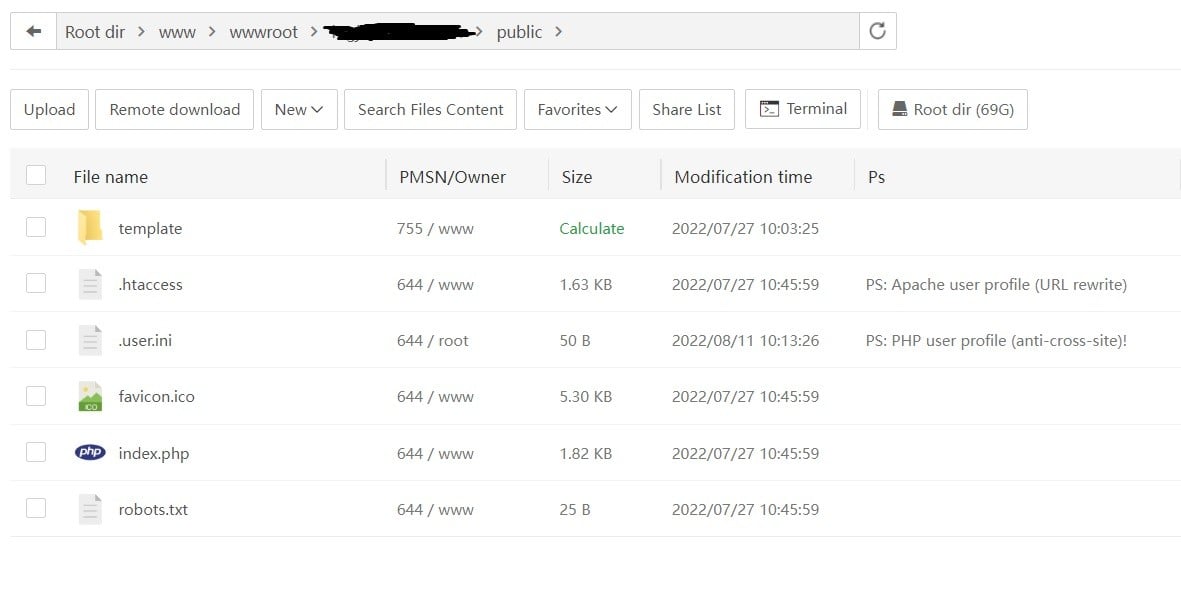The image size is (1181, 602).
Task: Open Remote download
Action: pyautogui.click(x=174, y=110)
